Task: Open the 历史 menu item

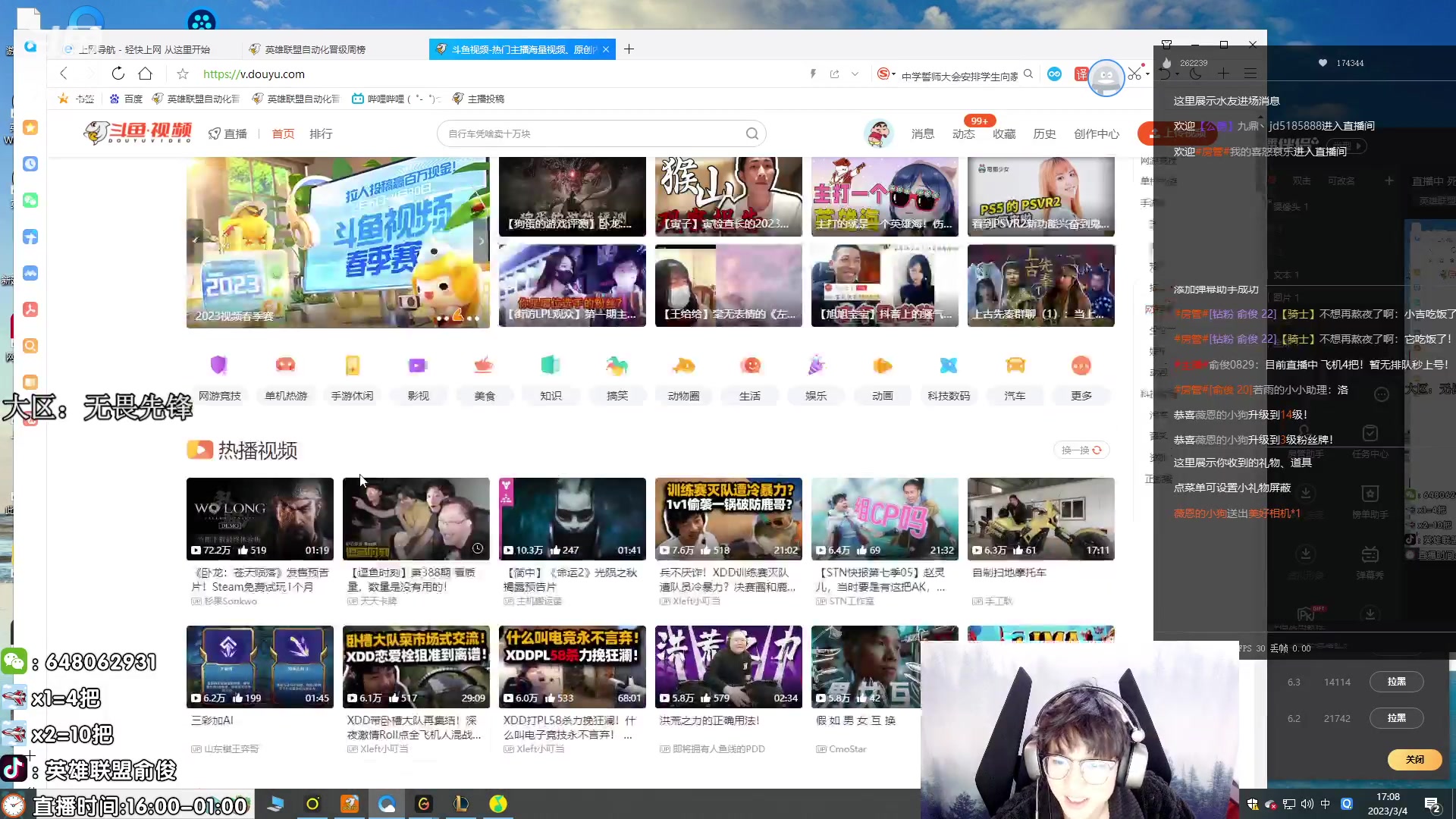Action: coord(1044,133)
